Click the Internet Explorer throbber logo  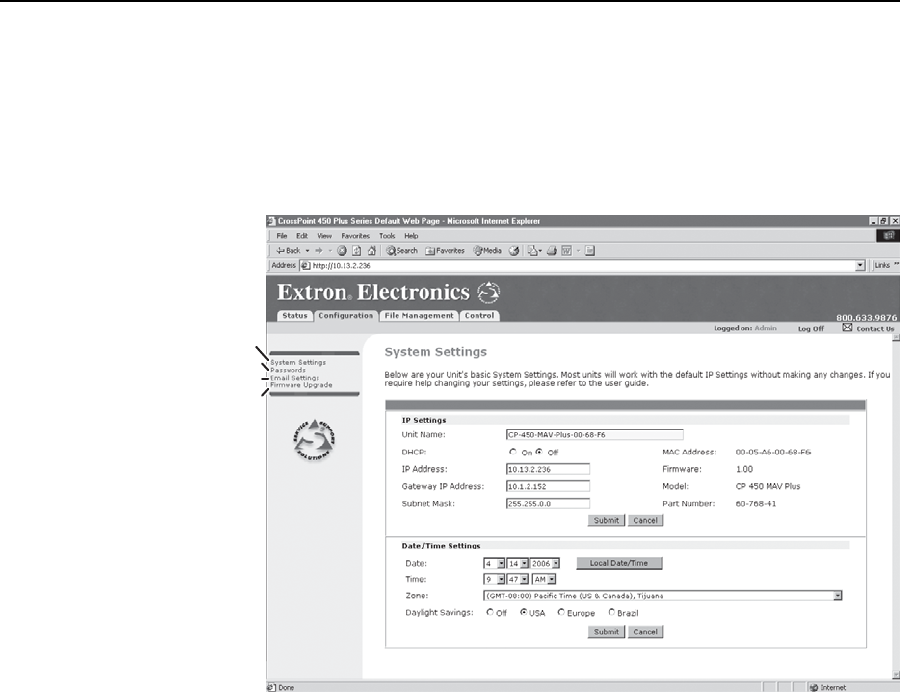pos(889,236)
